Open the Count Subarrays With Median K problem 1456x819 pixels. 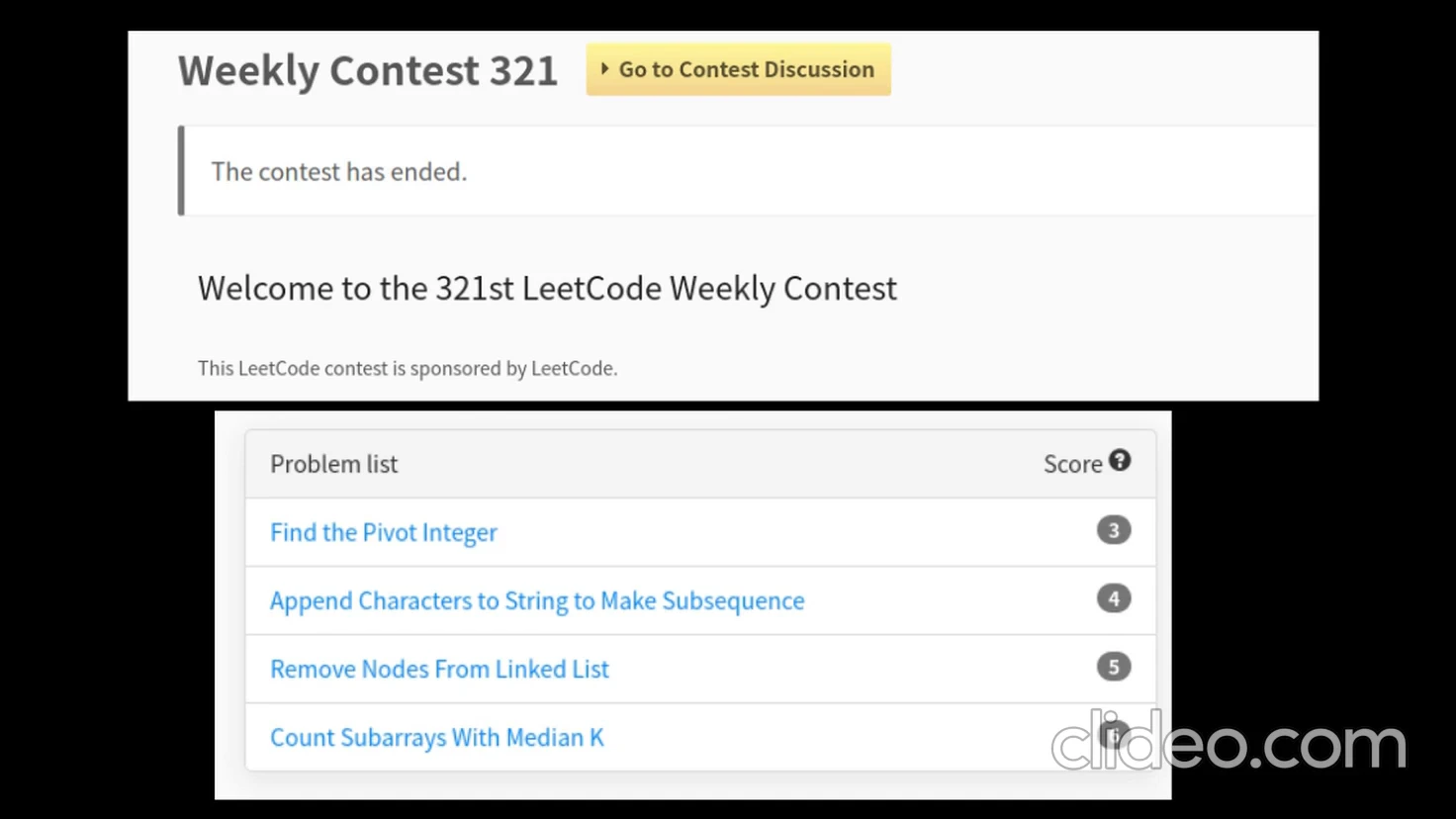tap(436, 737)
